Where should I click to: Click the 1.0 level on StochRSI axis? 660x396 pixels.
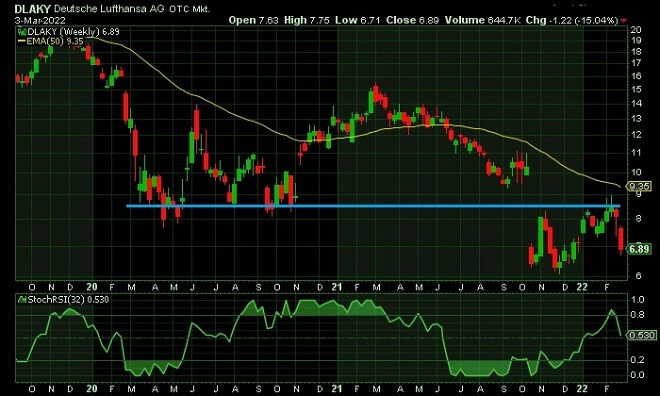(638, 300)
